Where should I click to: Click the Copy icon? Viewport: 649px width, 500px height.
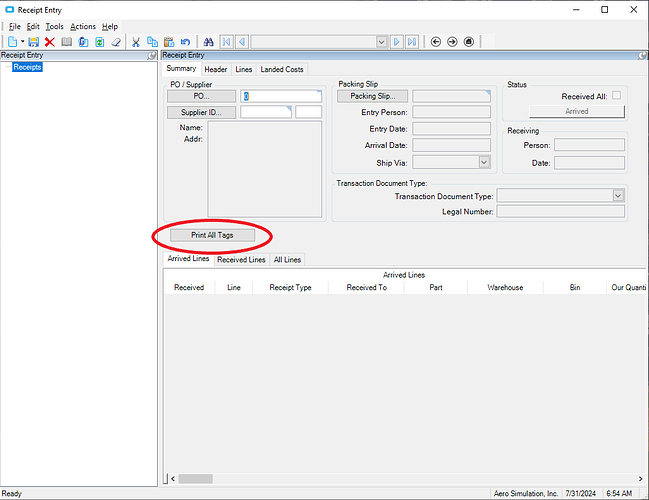pos(152,42)
